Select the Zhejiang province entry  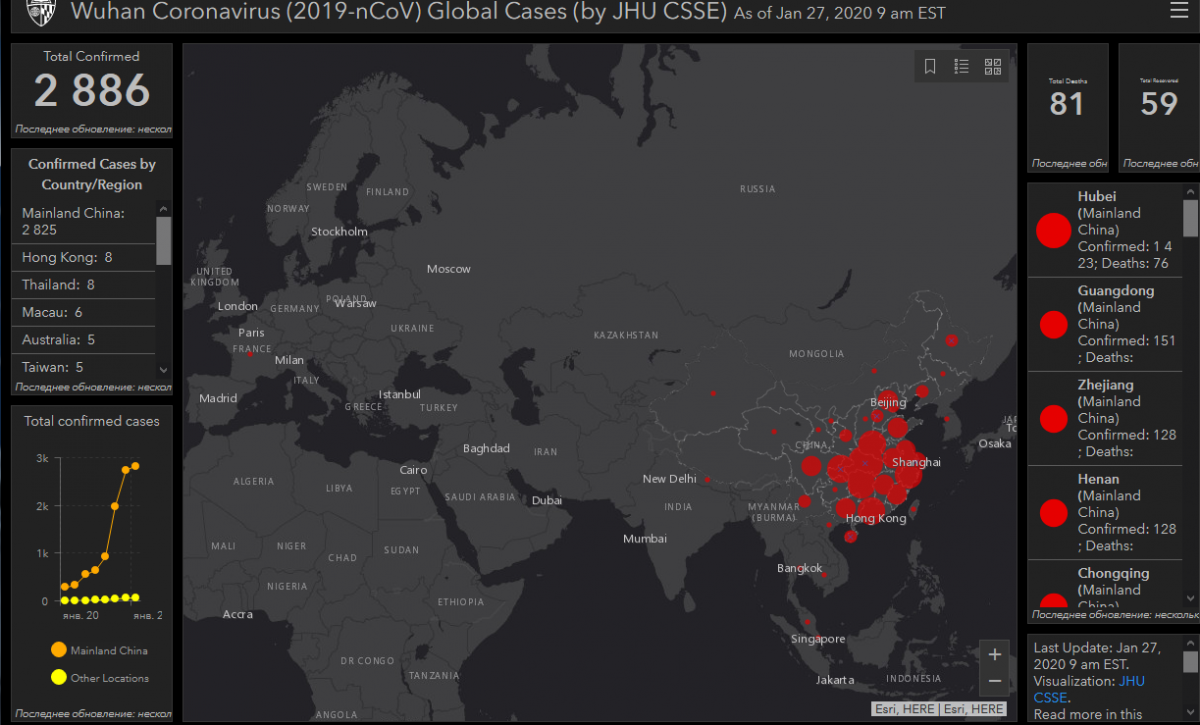1105,418
